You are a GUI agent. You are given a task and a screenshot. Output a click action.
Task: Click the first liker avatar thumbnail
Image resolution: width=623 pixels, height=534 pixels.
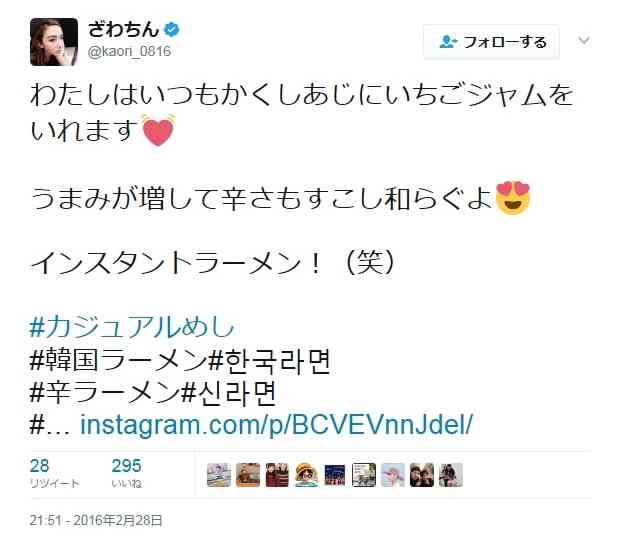pyautogui.click(x=219, y=475)
